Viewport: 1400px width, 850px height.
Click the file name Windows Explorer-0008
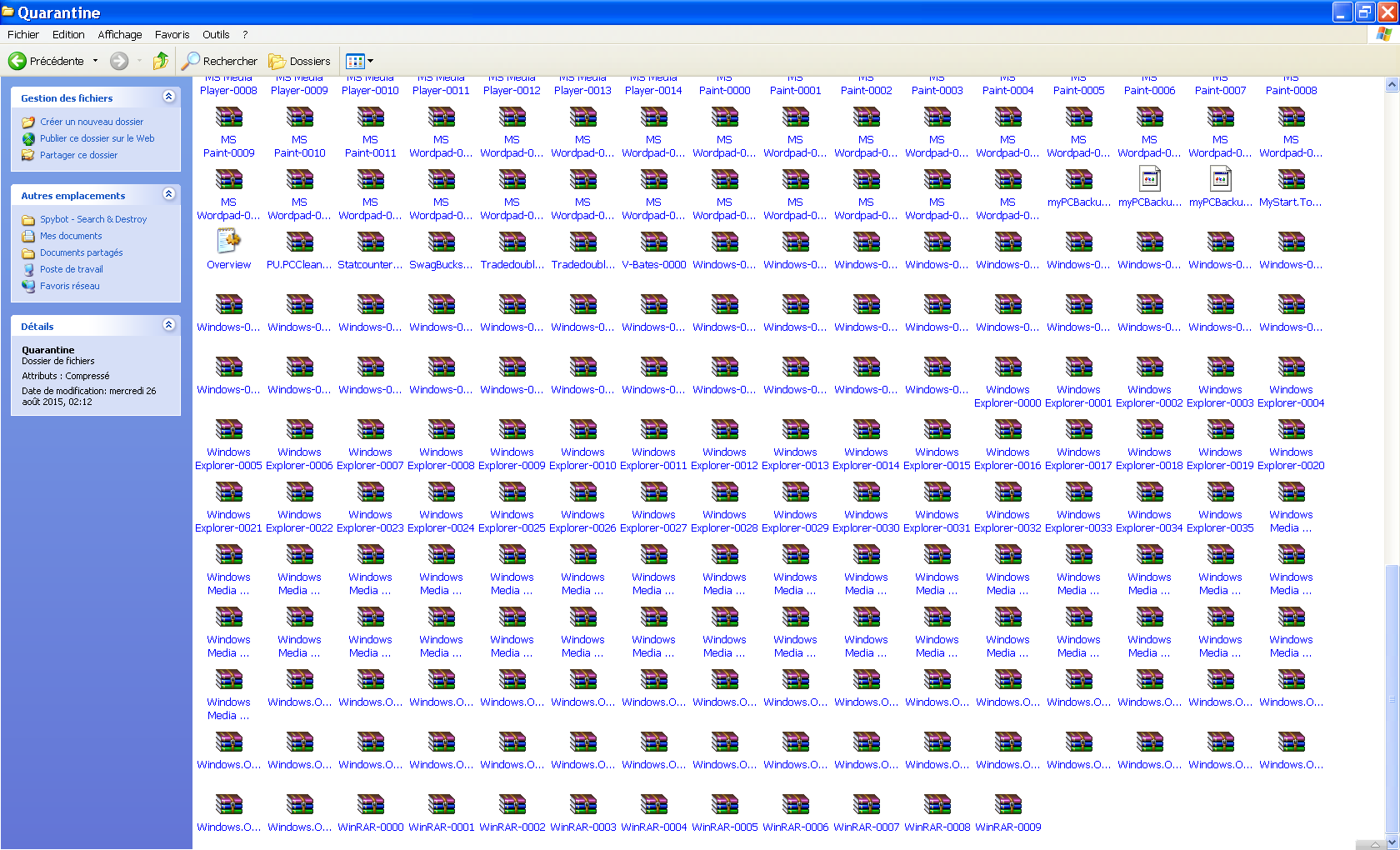pyautogui.click(x=441, y=459)
